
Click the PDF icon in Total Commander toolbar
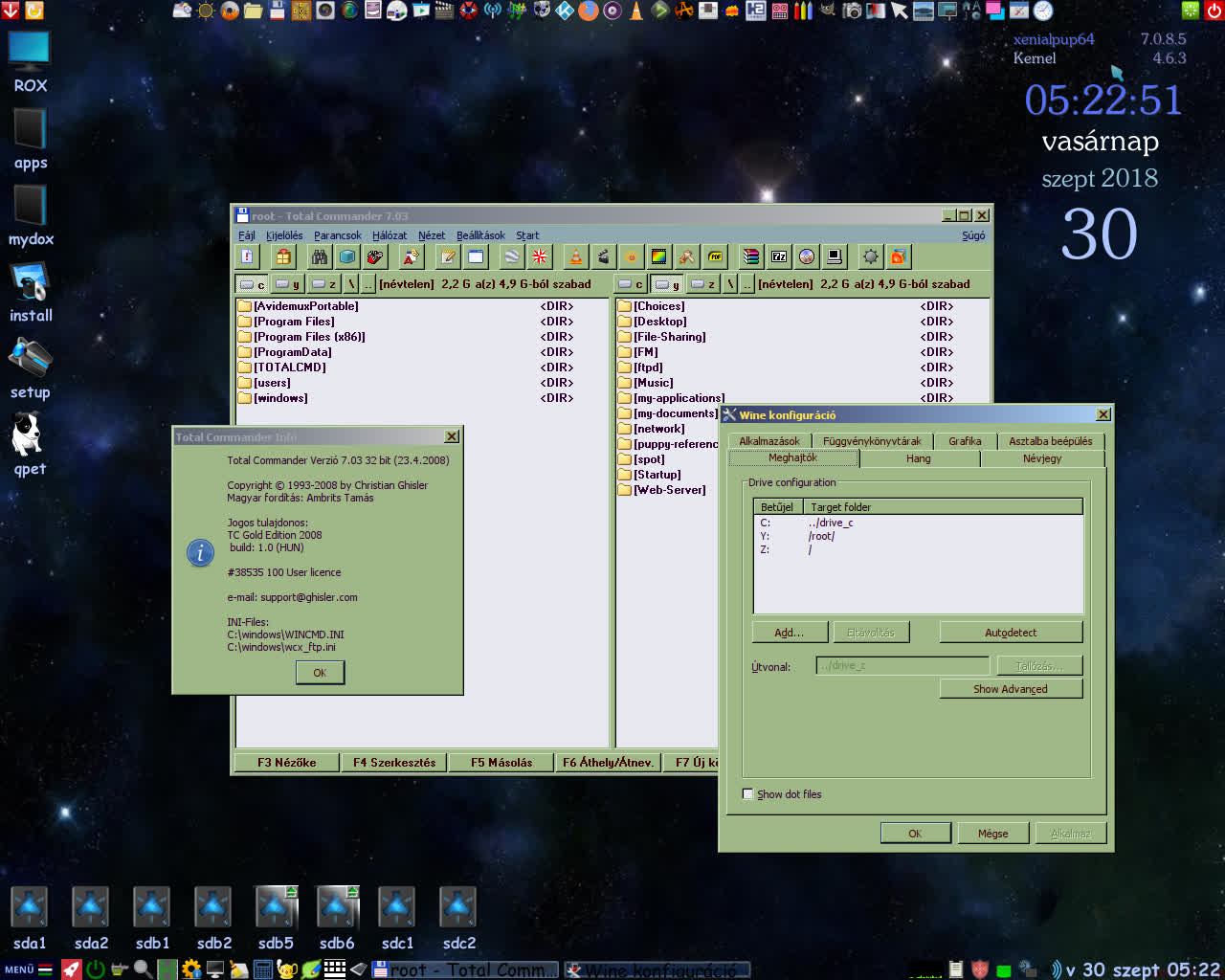[x=715, y=256]
